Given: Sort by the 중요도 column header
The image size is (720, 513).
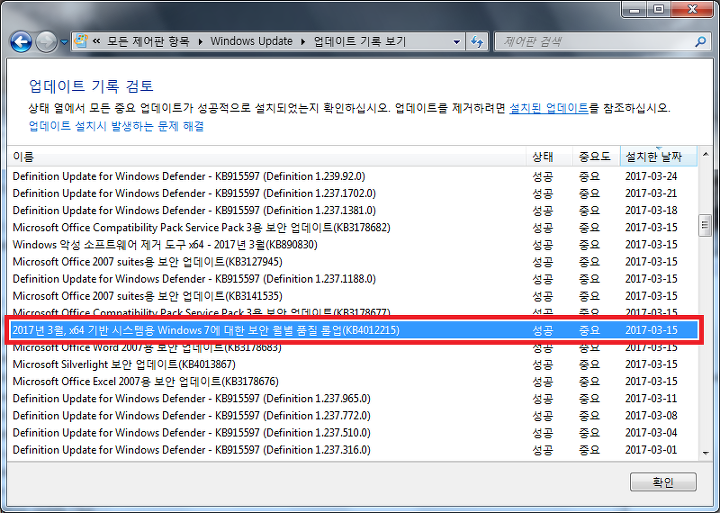Looking at the screenshot, I should 596,157.
